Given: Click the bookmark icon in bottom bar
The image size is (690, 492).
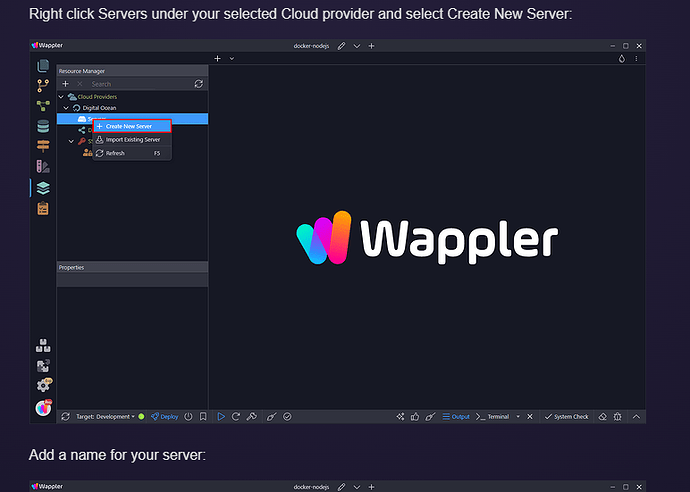Looking at the screenshot, I should pyautogui.click(x=203, y=416).
